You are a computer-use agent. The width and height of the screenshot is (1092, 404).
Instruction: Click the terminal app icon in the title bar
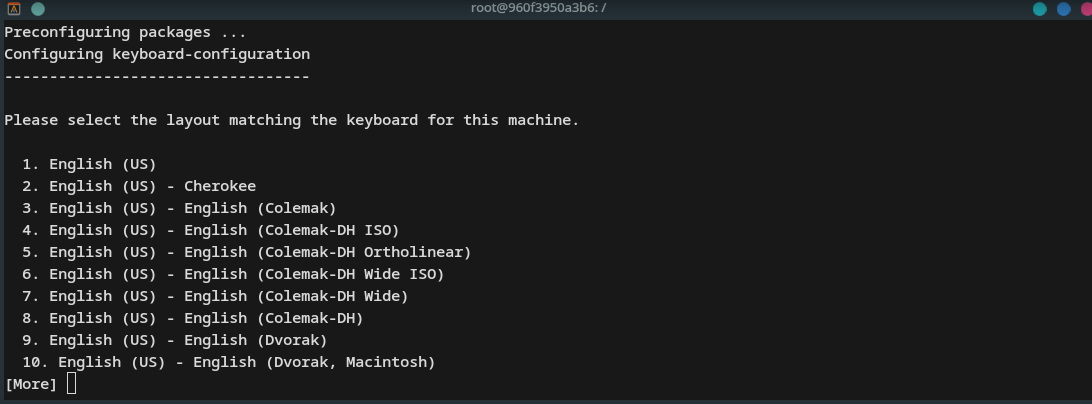[x=13, y=9]
